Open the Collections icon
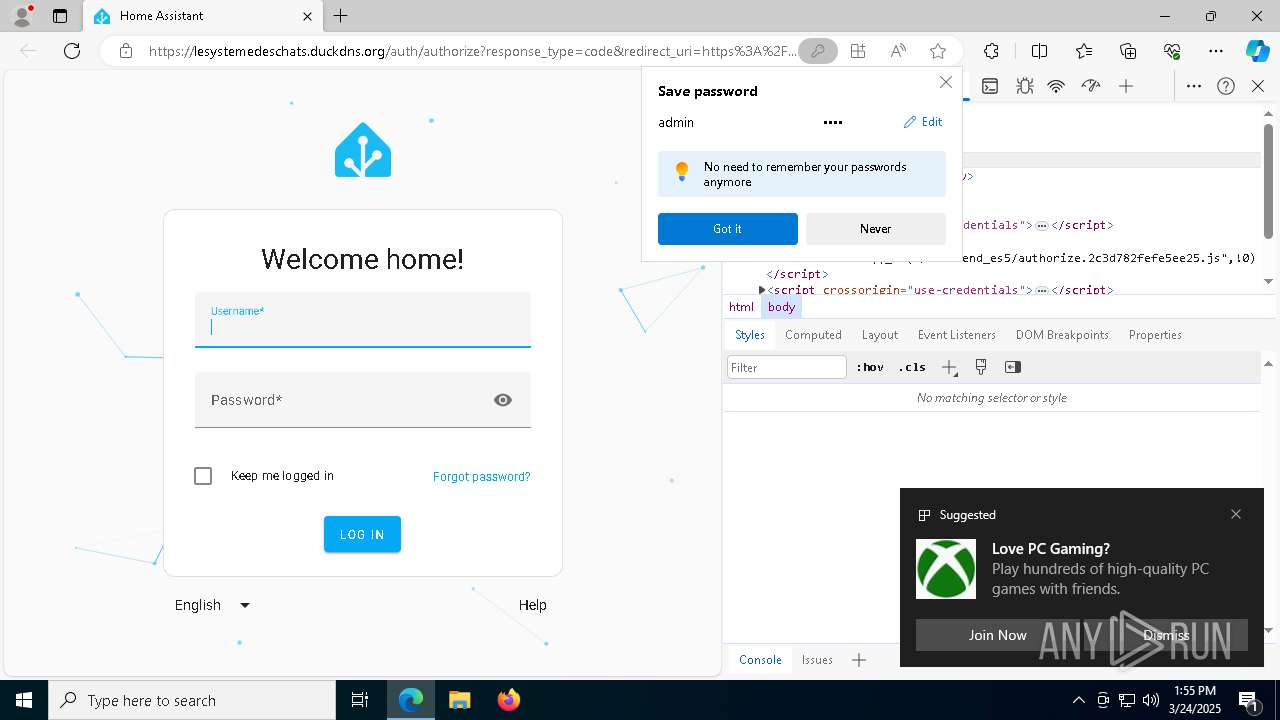This screenshot has height=720, width=1280. [1128, 51]
